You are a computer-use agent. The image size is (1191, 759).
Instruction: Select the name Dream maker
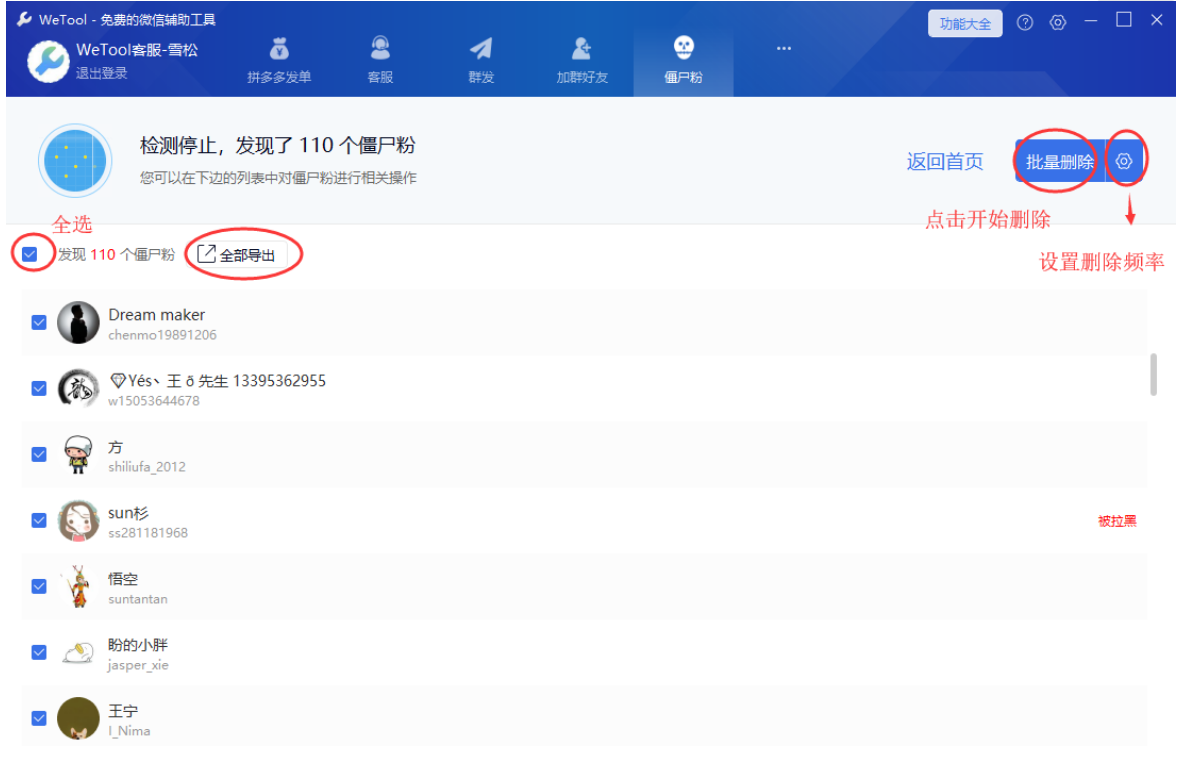[x=156, y=315]
